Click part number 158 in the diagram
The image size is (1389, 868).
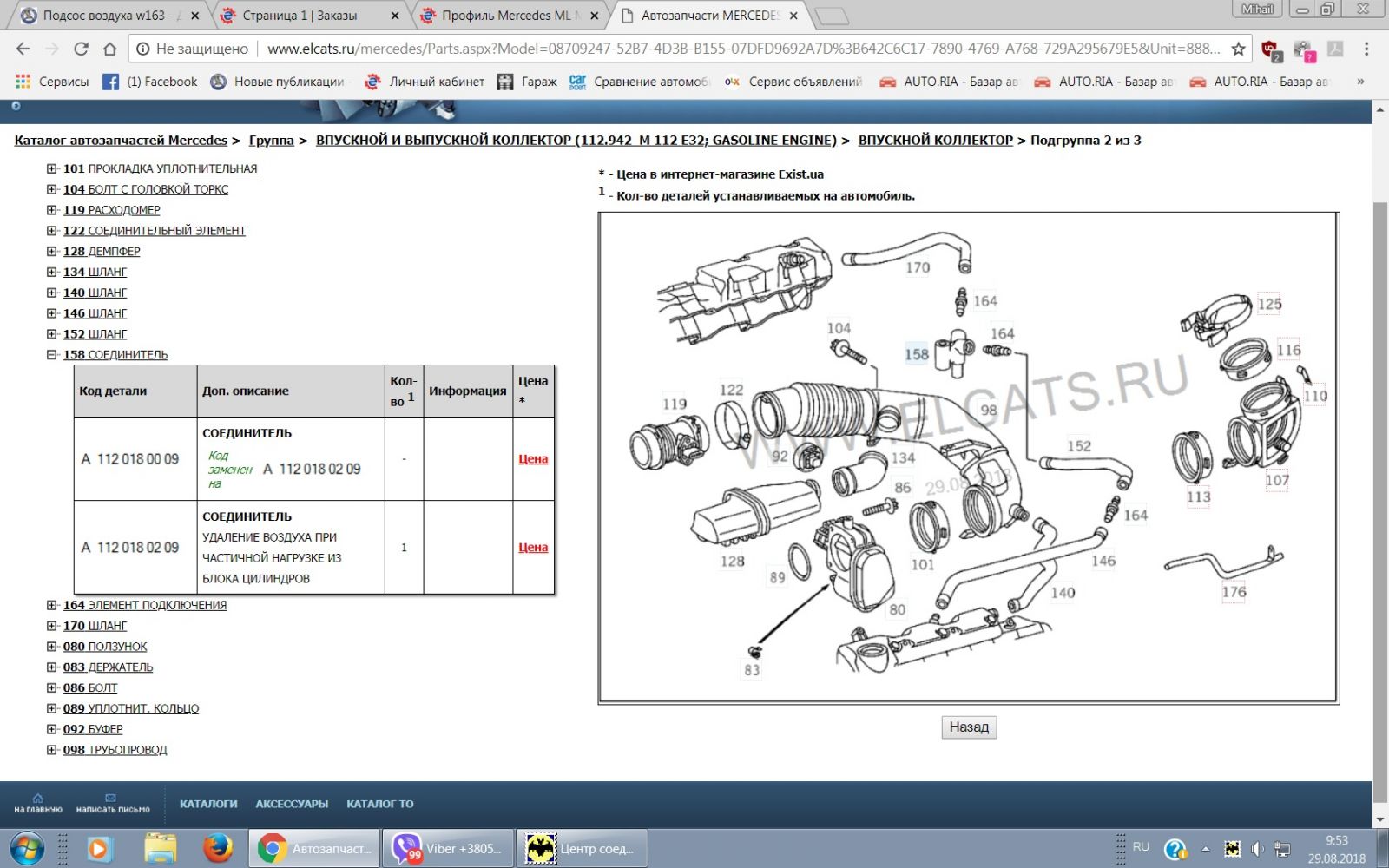click(x=917, y=354)
